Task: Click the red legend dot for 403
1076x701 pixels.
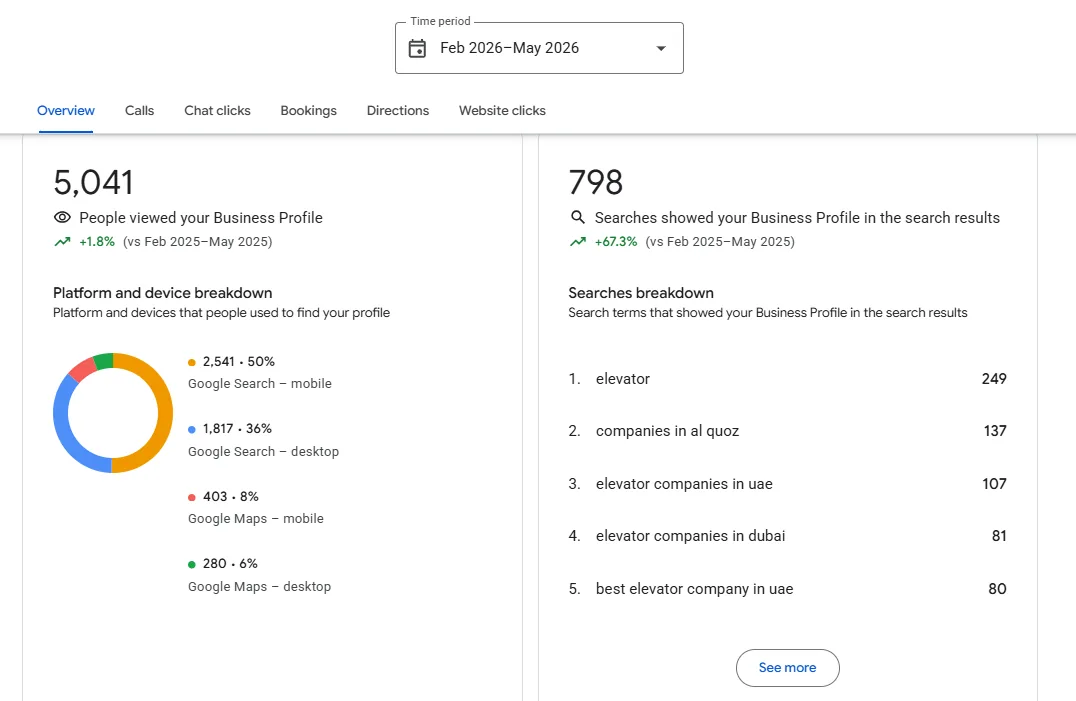Action: click(x=191, y=497)
